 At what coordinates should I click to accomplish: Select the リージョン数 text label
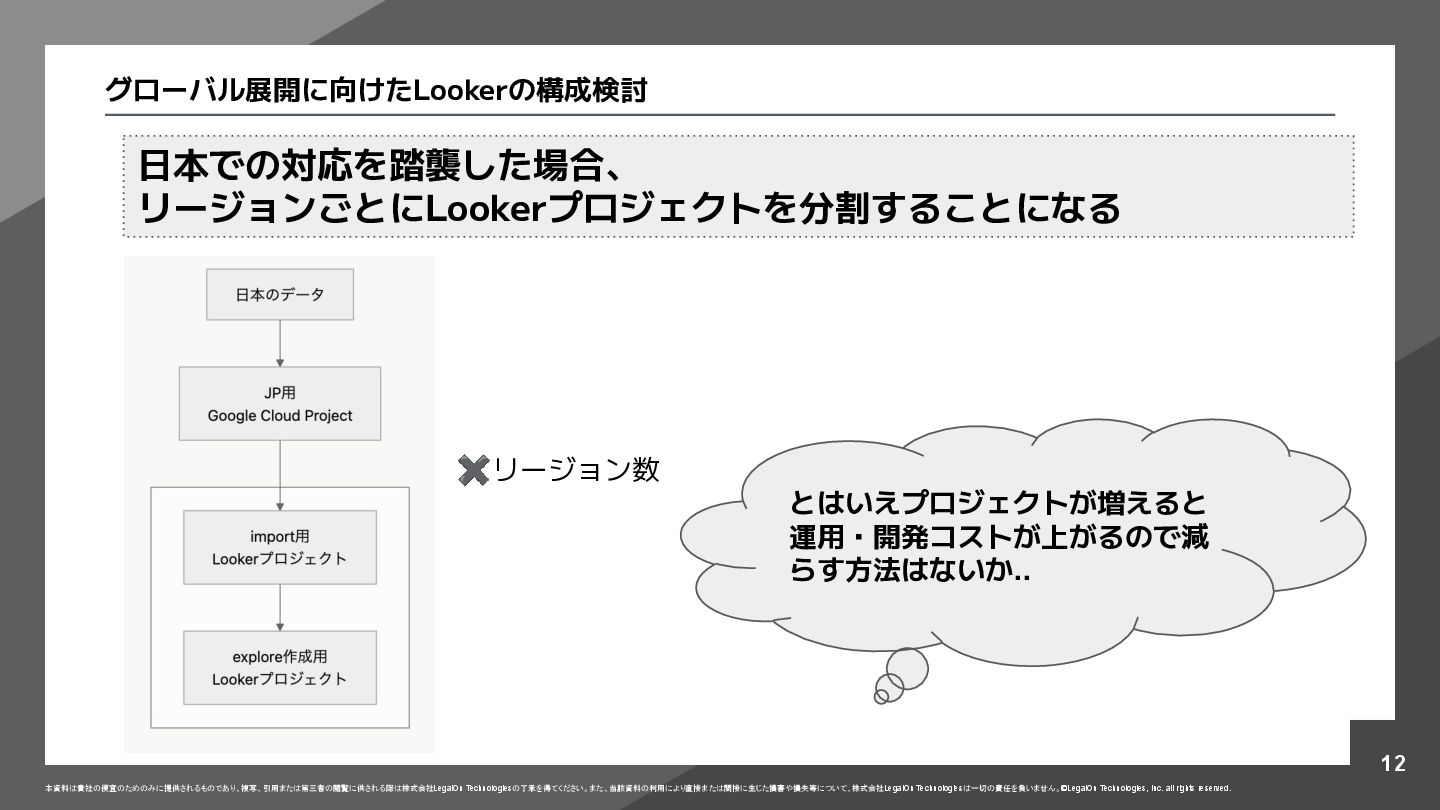[x=577, y=469]
